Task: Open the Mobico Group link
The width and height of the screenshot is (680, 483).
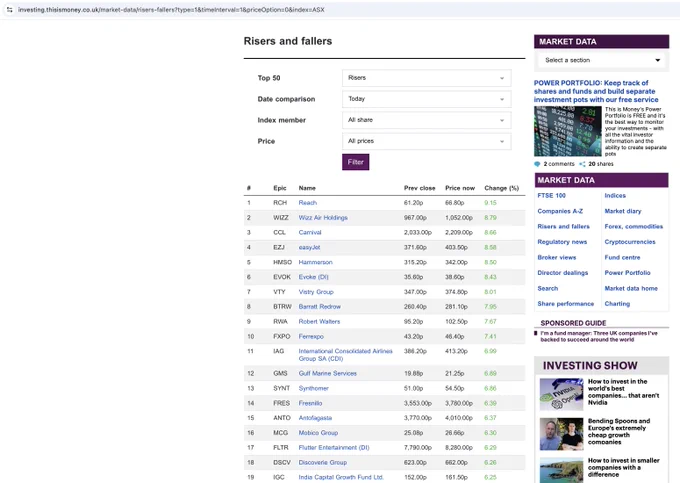Action: pos(318,433)
